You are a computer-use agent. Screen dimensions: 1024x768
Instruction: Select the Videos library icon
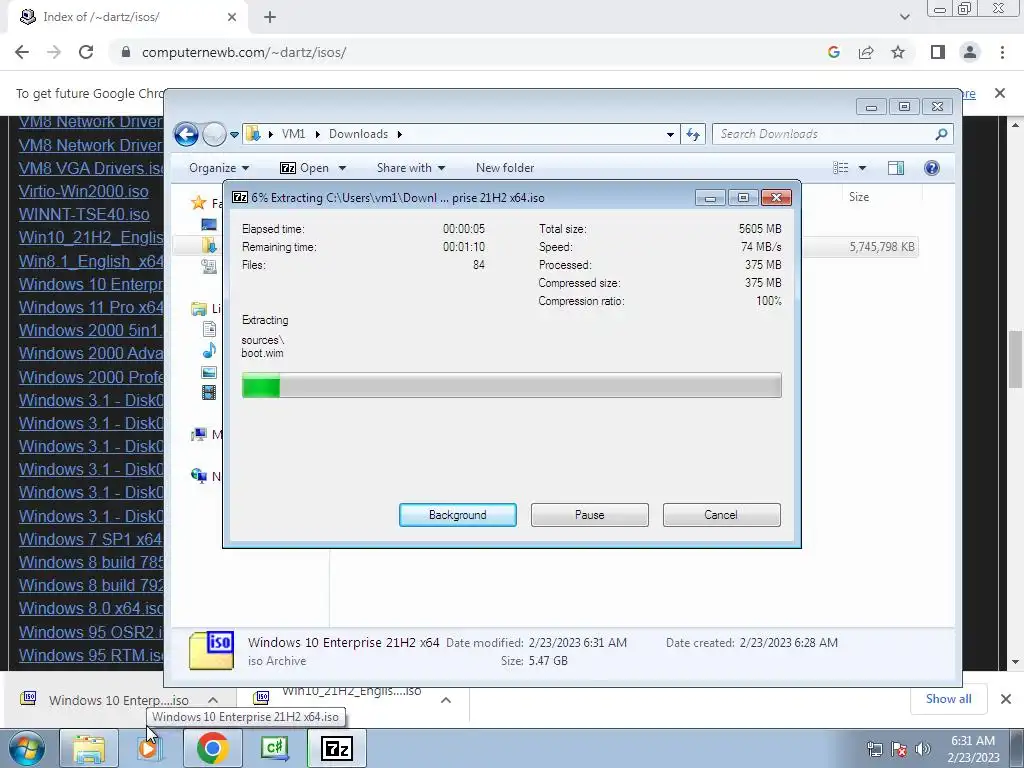(x=209, y=392)
